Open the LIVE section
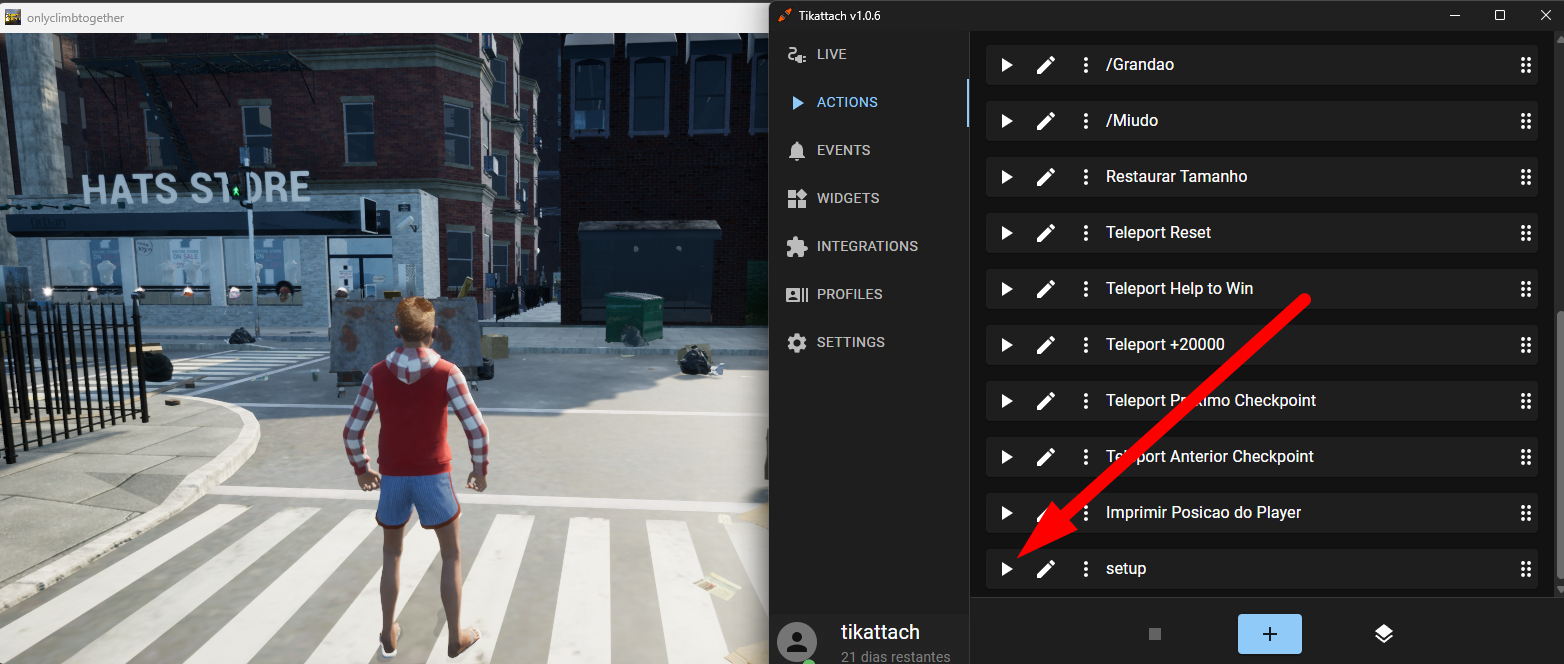Image resolution: width=1564 pixels, height=664 pixels. coord(868,54)
